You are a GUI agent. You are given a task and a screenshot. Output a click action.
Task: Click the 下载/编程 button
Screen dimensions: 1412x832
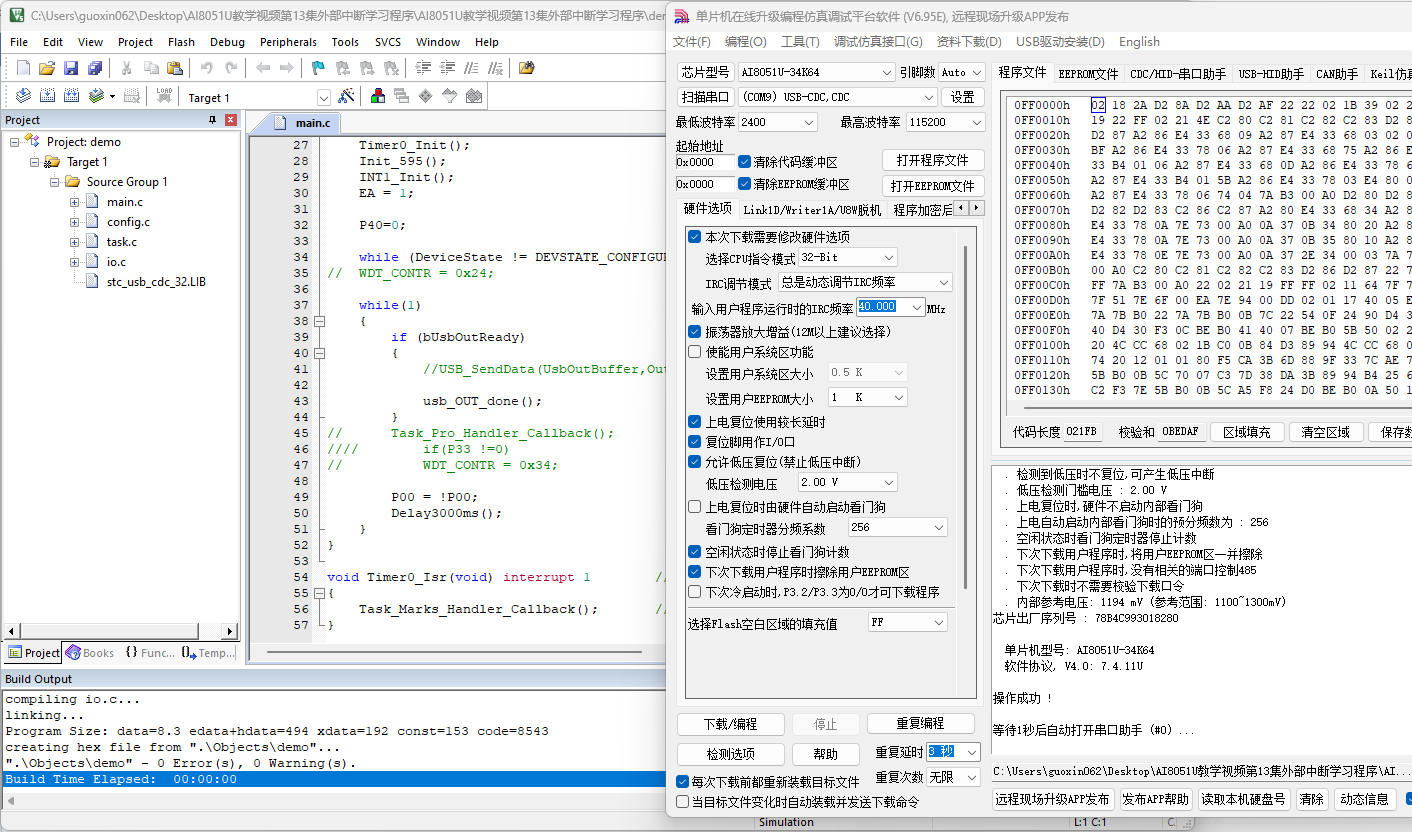[x=730, y=724]
